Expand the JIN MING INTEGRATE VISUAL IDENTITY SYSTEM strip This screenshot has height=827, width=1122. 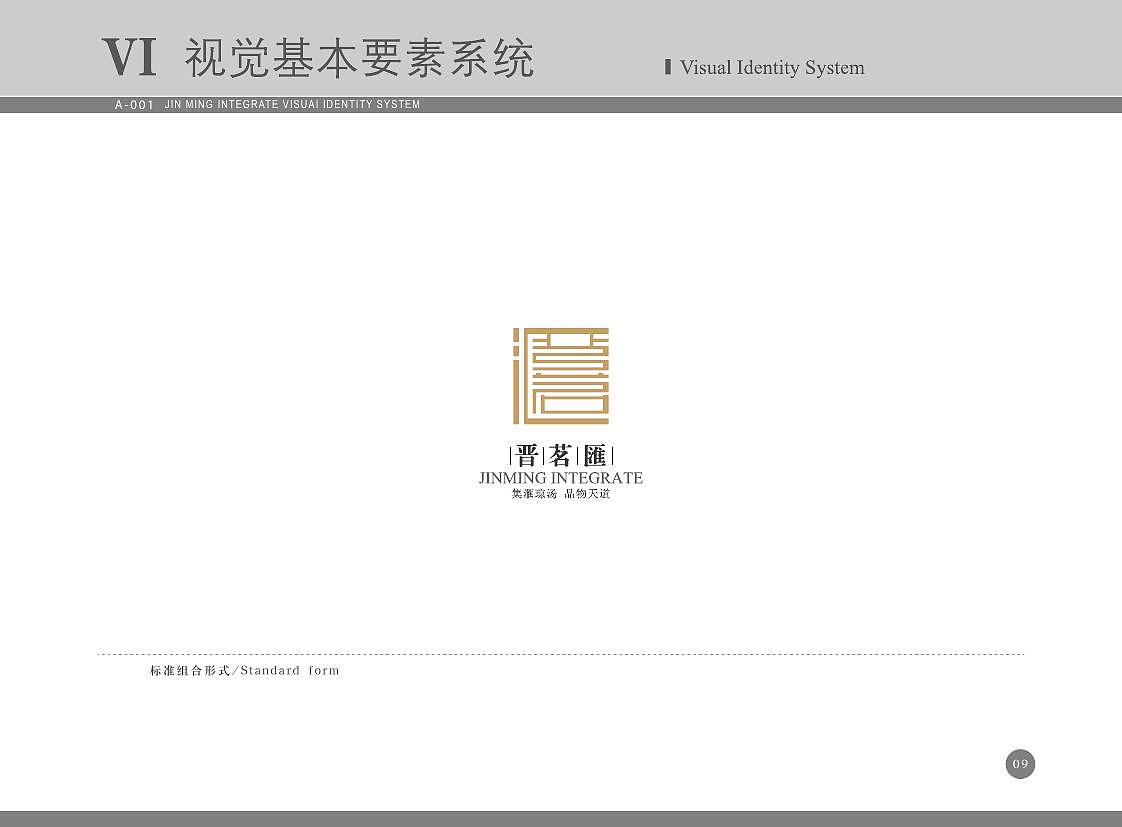click(291, 104)
